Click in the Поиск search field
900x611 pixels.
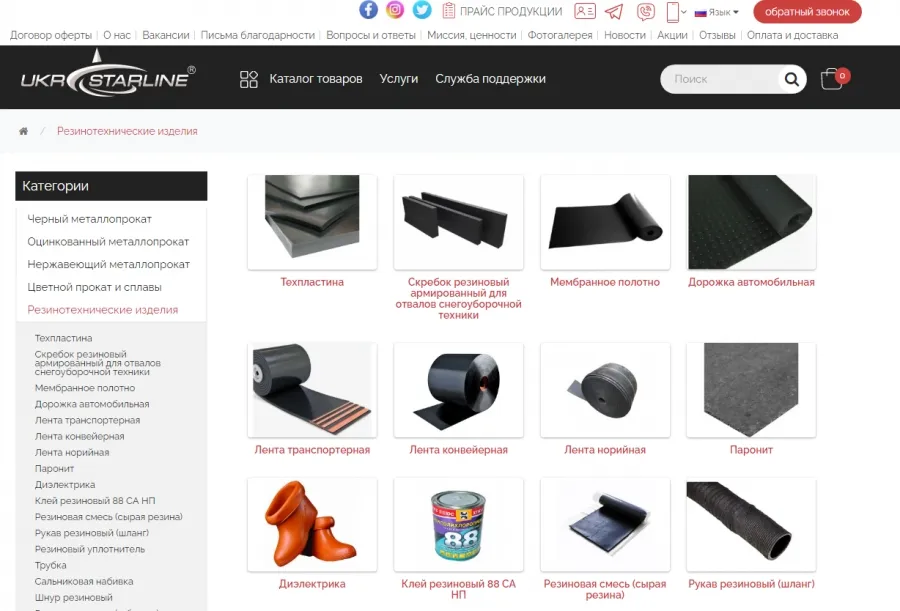tap(720, 79)
